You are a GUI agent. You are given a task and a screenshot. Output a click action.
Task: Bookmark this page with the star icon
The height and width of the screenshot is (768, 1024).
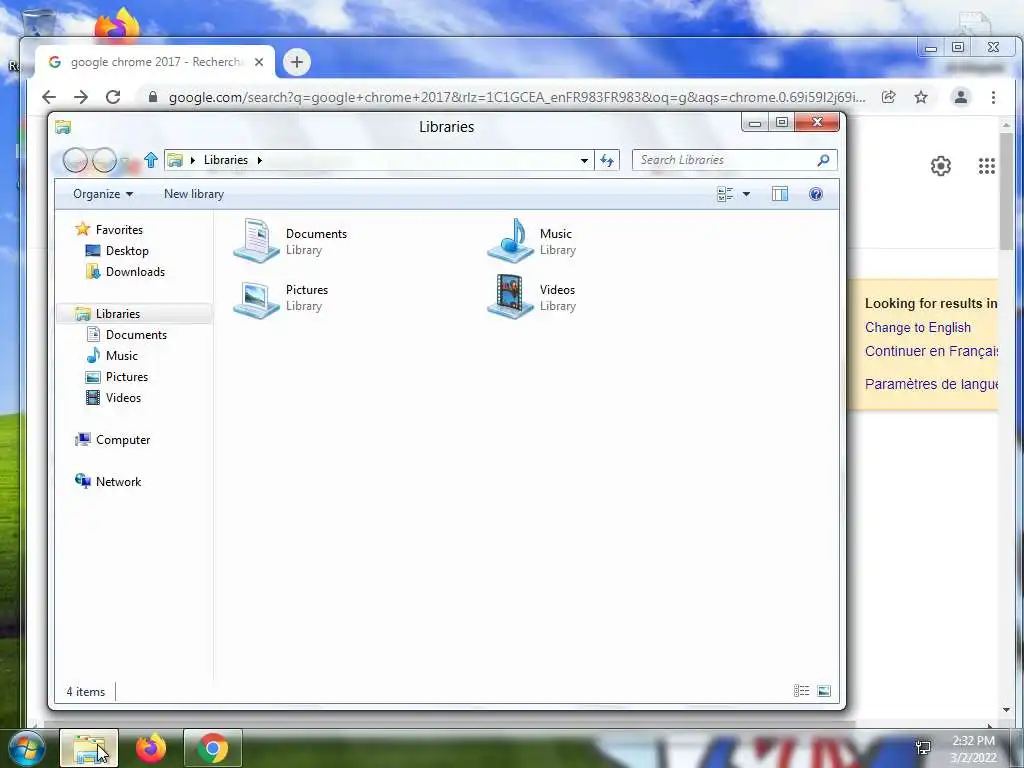(x=921, y=97)
